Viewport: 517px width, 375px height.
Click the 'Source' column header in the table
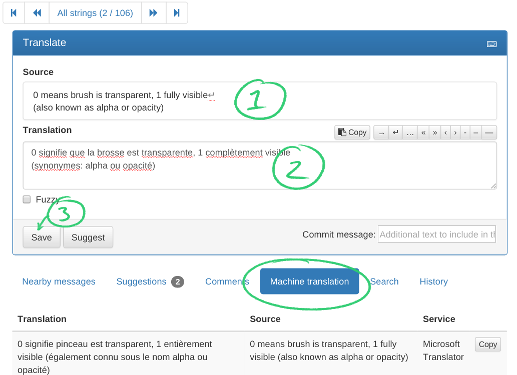(x=265, y=319)
